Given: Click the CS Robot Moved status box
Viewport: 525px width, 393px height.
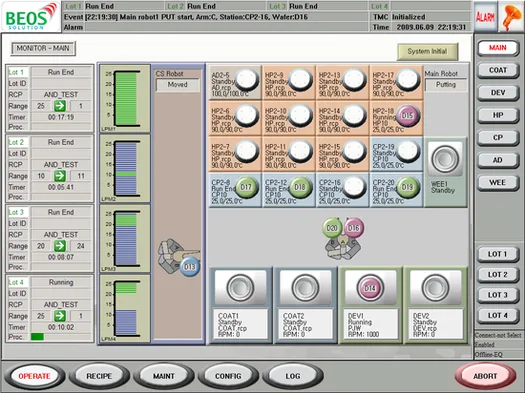Looking at the screenshot, I should click(178, 85).
